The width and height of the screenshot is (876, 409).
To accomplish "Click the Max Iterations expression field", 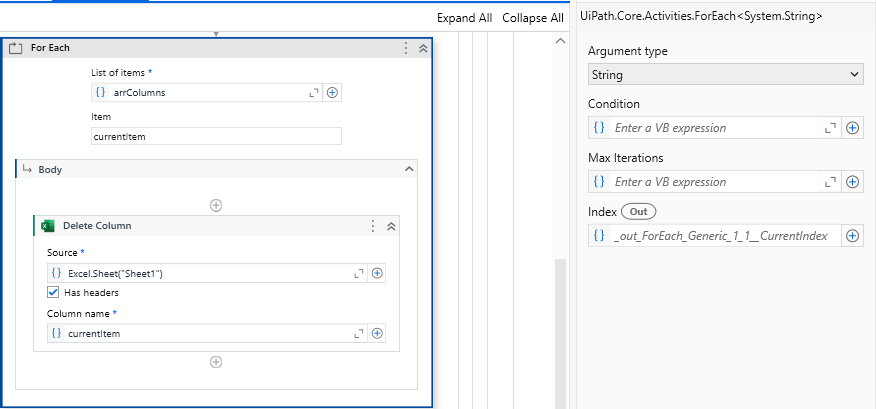I will (715, 182).
